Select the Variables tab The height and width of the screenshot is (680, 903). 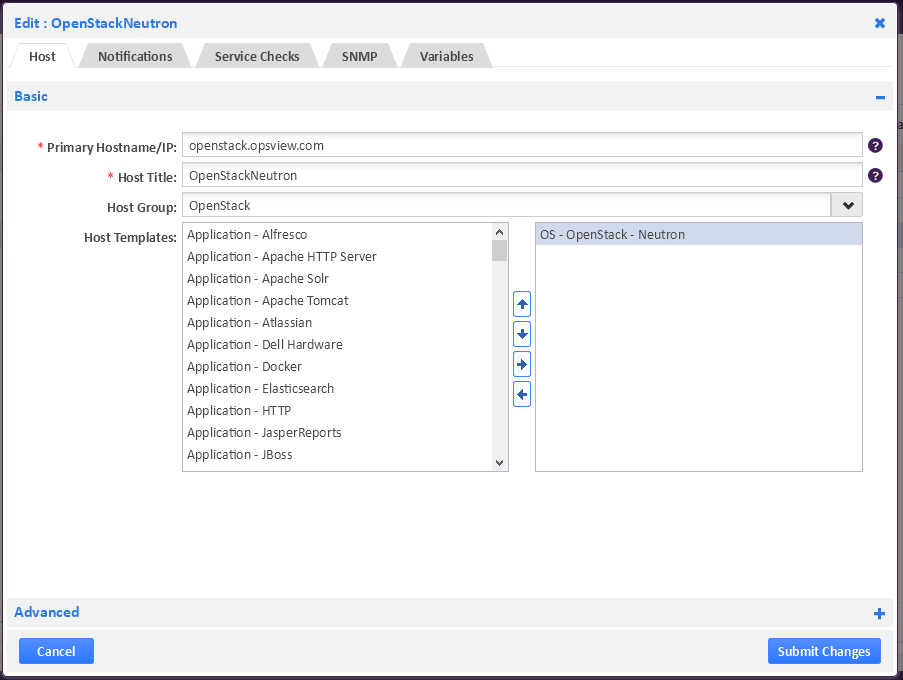click(x=446, y=56)
